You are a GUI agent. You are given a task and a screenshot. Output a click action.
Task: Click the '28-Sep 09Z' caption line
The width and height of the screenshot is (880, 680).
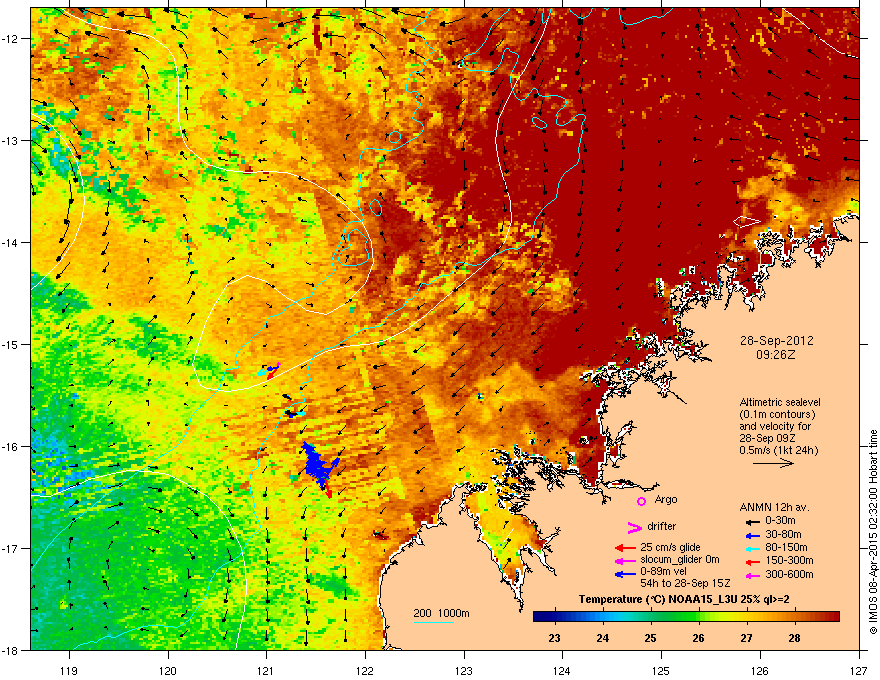pyautogui.click(x=767, y=438)
